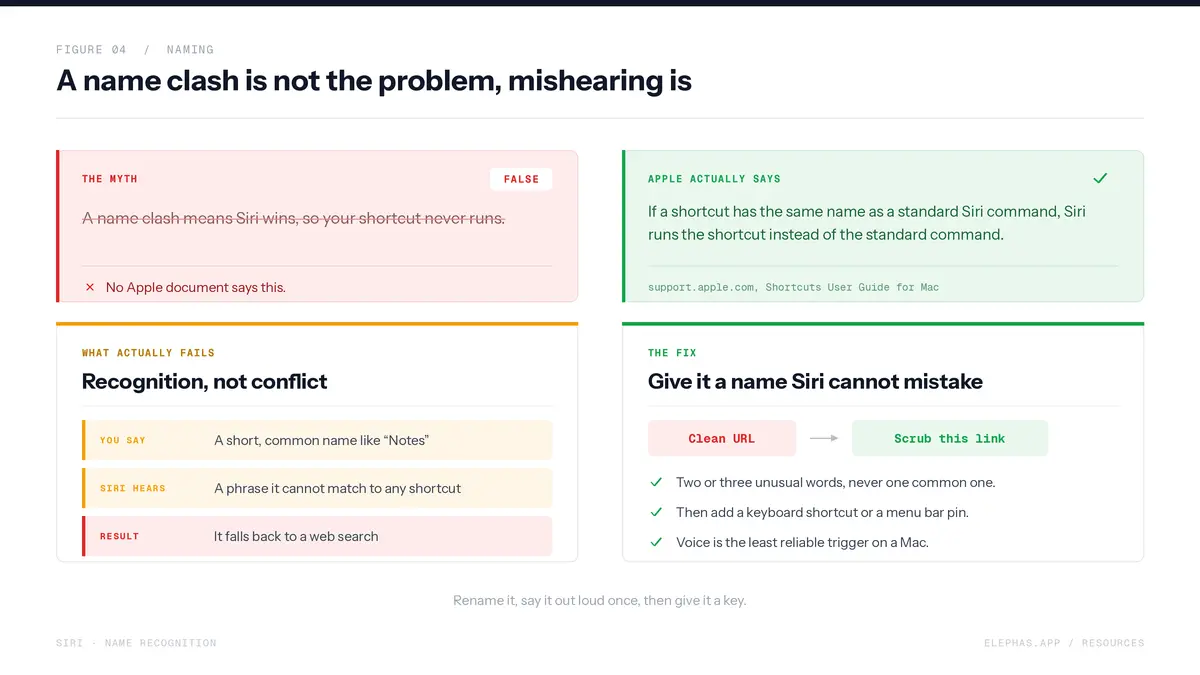Click checkmark next to Two or three unusual words
This screenshot has width=1200, height=675.
656,482
